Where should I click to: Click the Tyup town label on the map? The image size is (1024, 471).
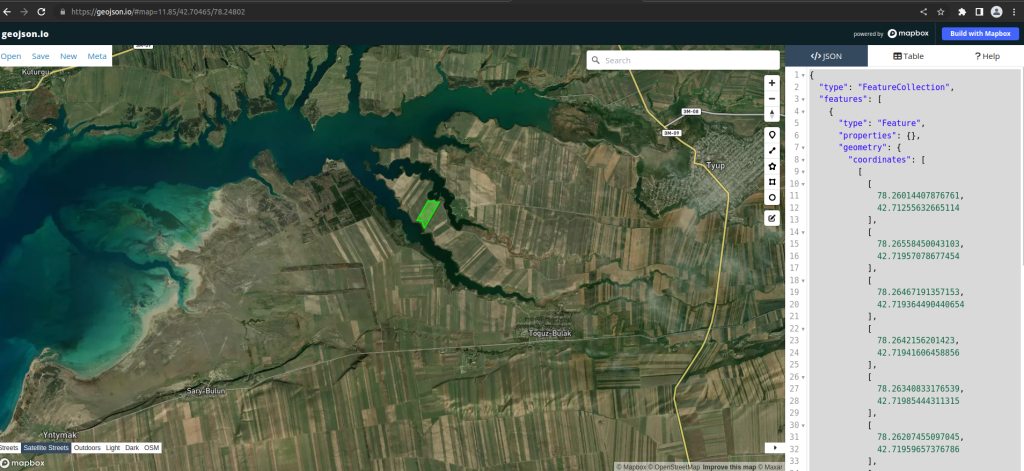point(716,165)
